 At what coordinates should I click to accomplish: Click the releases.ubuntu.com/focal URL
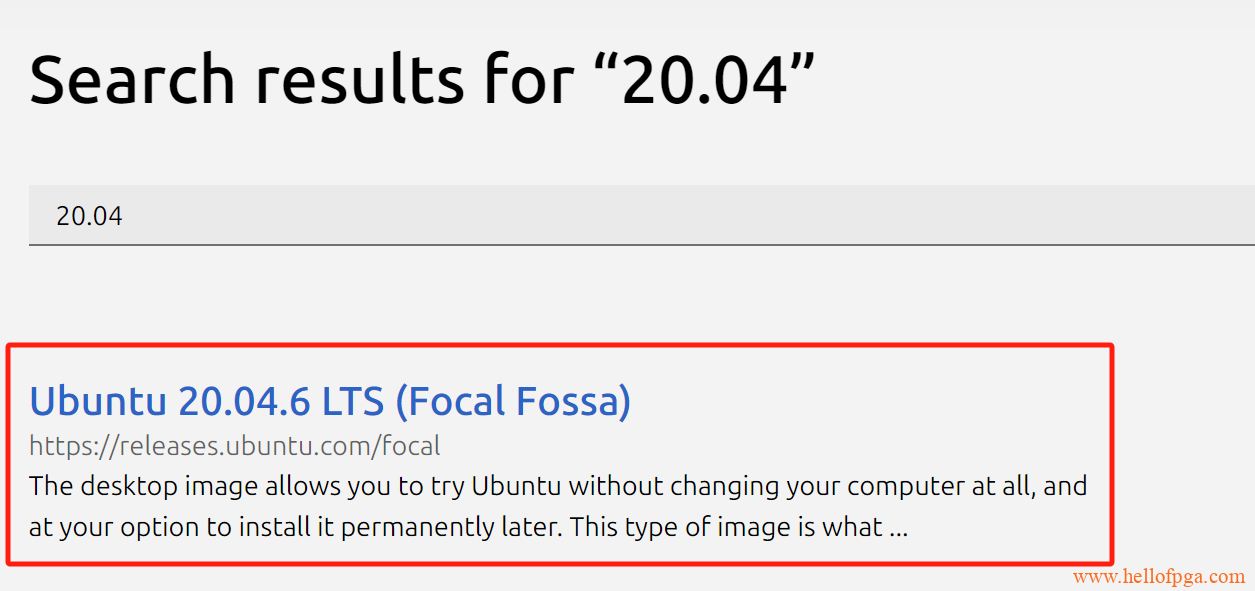234,445
